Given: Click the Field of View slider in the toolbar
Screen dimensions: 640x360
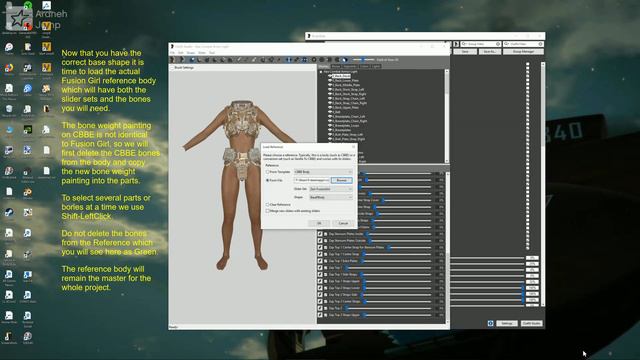Looking at the screenshot, I should [364, 60].
